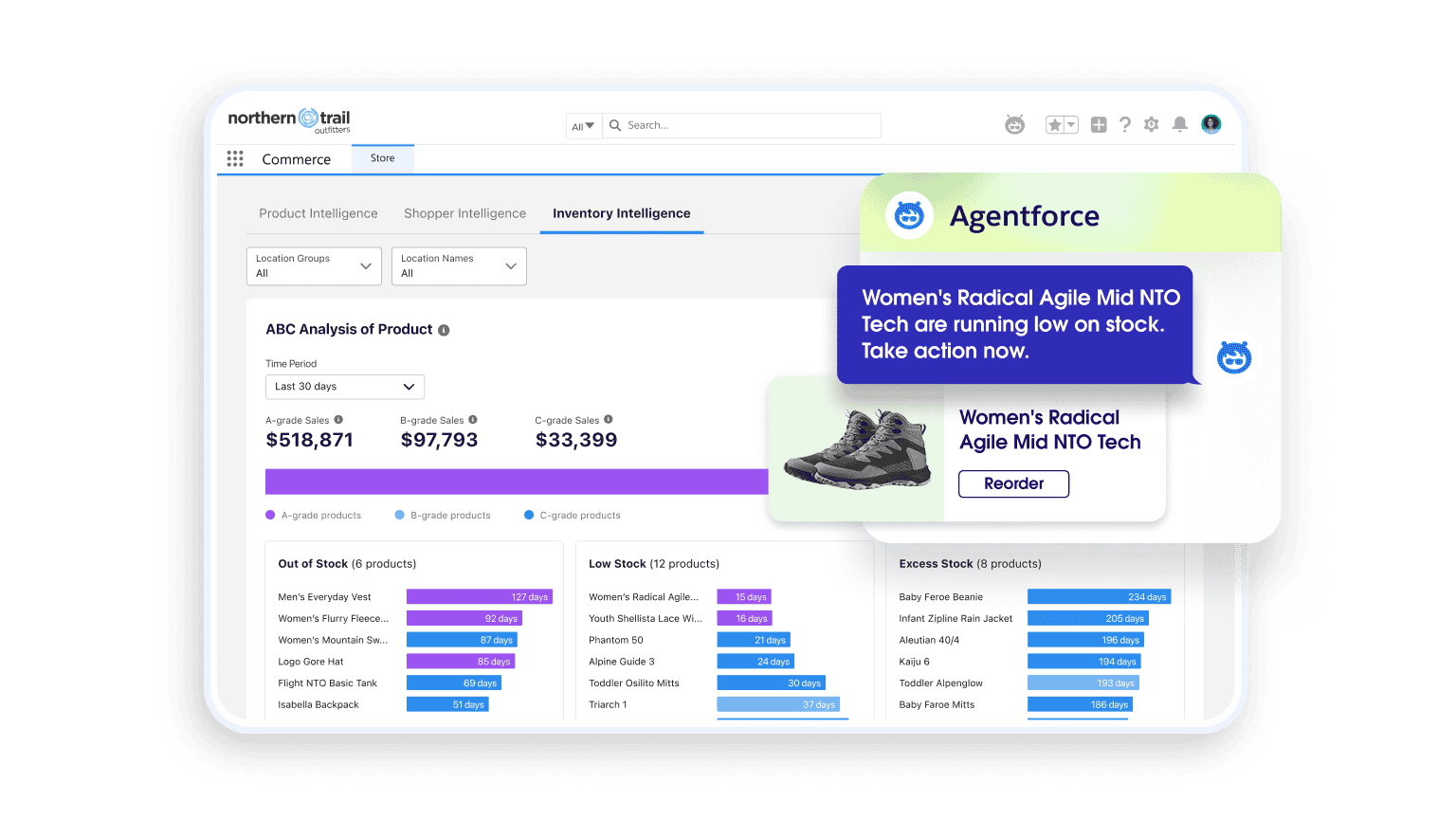The height and width of the screenshot is (819, 1456).
Task: Toggle the A-grade products legend item
Action: click(x=314, y=515)
